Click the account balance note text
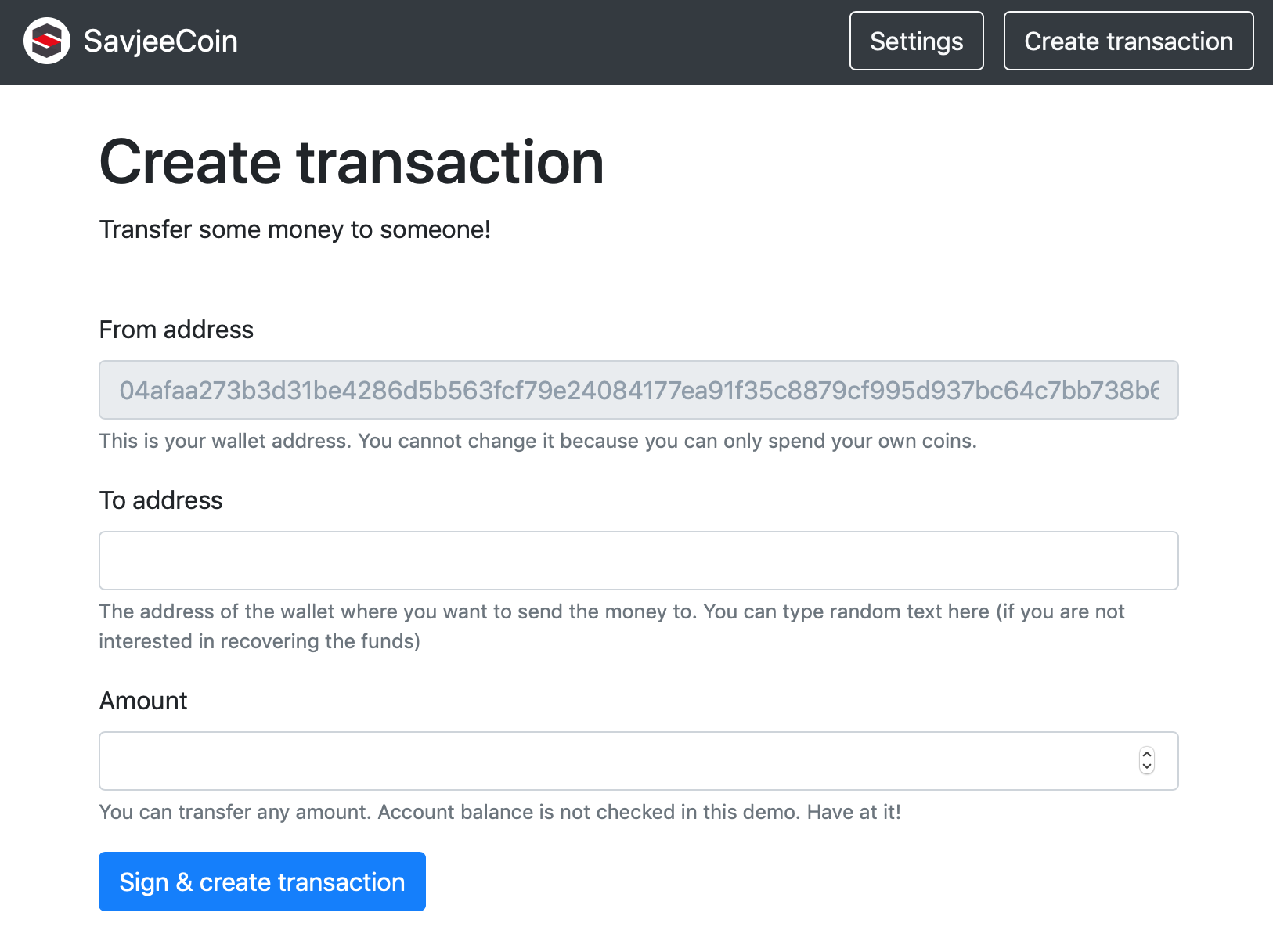 500,812
